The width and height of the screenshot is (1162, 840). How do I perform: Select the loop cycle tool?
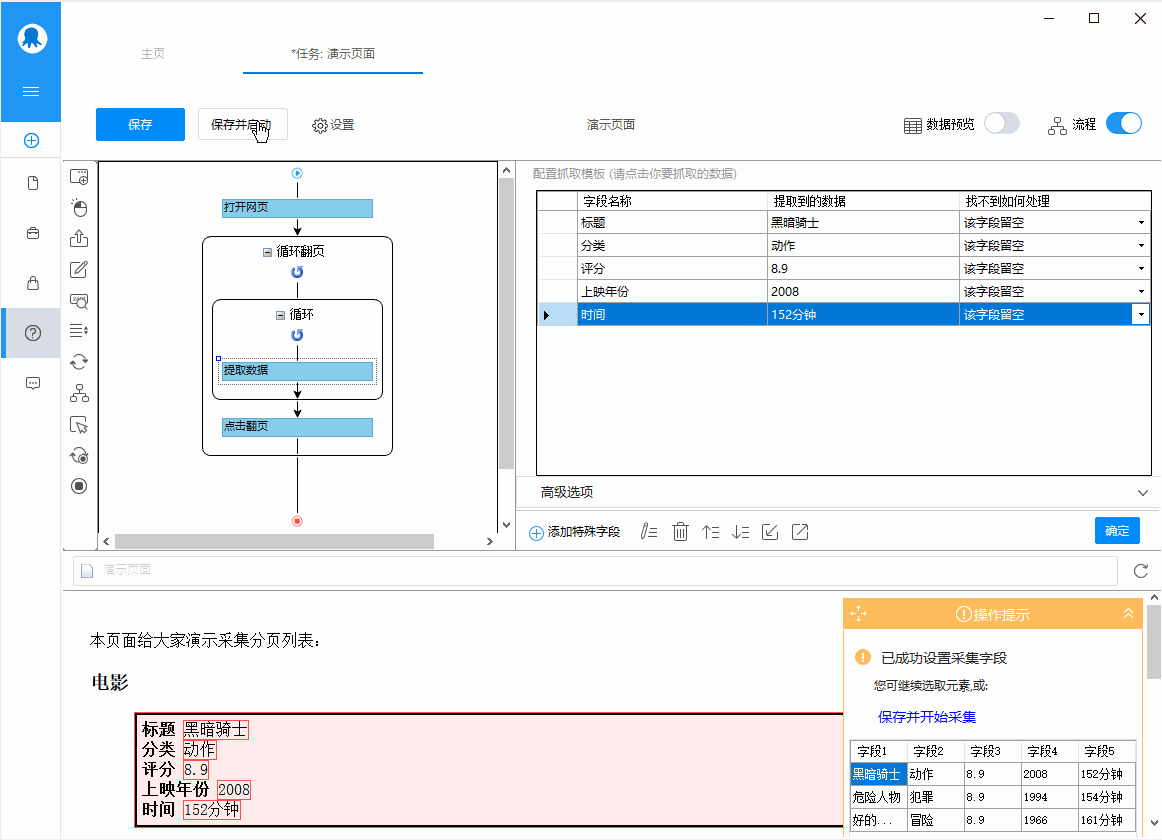tap(79, 362)
